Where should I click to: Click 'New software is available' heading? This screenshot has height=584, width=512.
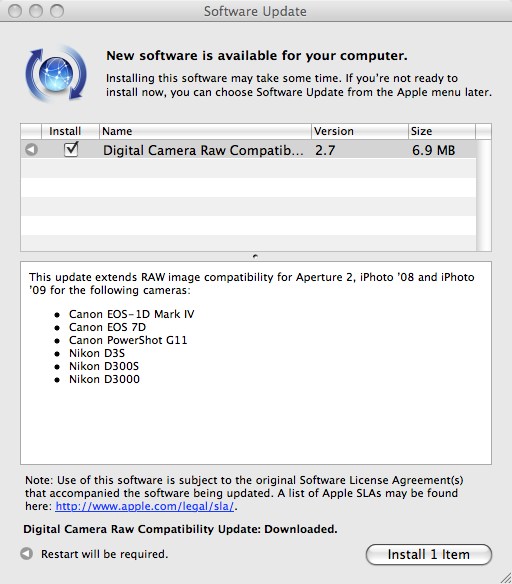coord(257,56)
